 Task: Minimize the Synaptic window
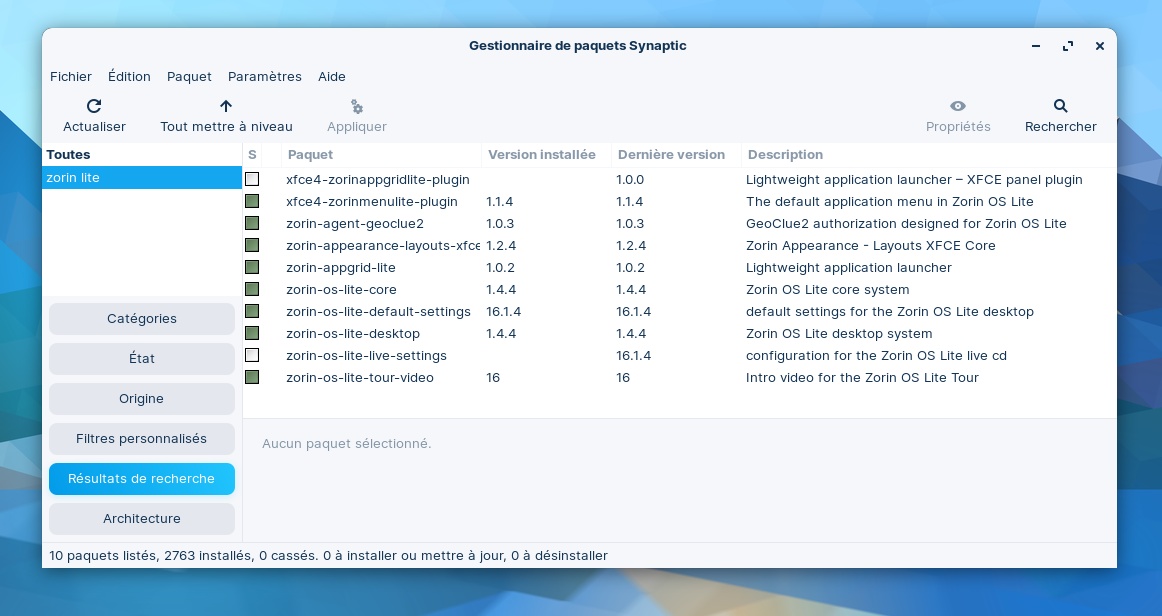(1036, 46)
